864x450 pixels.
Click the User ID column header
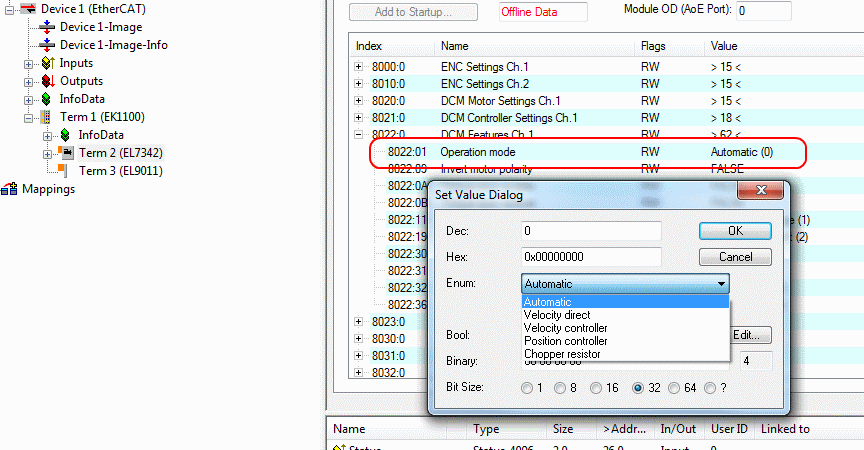(x=729, y=429)
